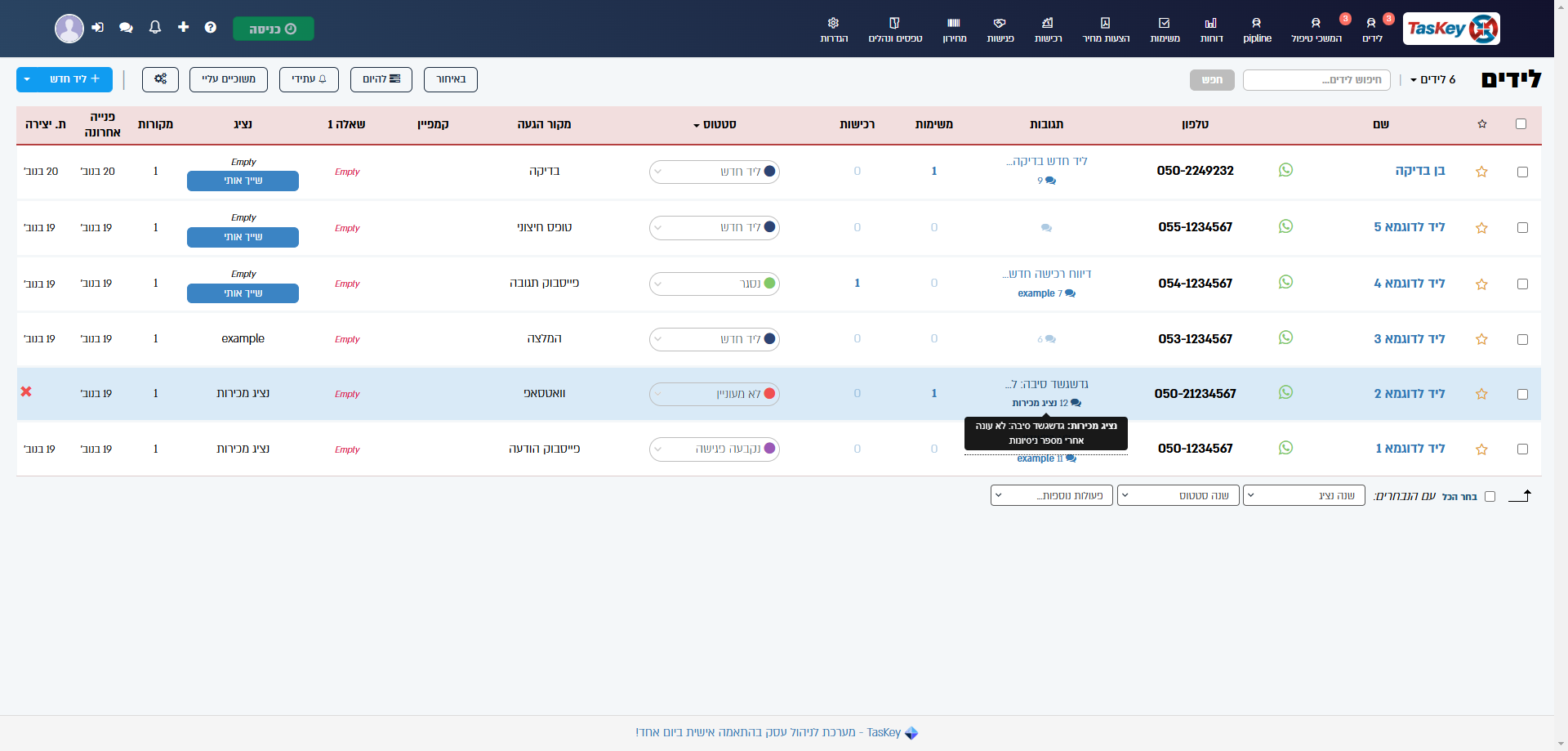Click the חיפוש לידים search field

point(1316,80)
